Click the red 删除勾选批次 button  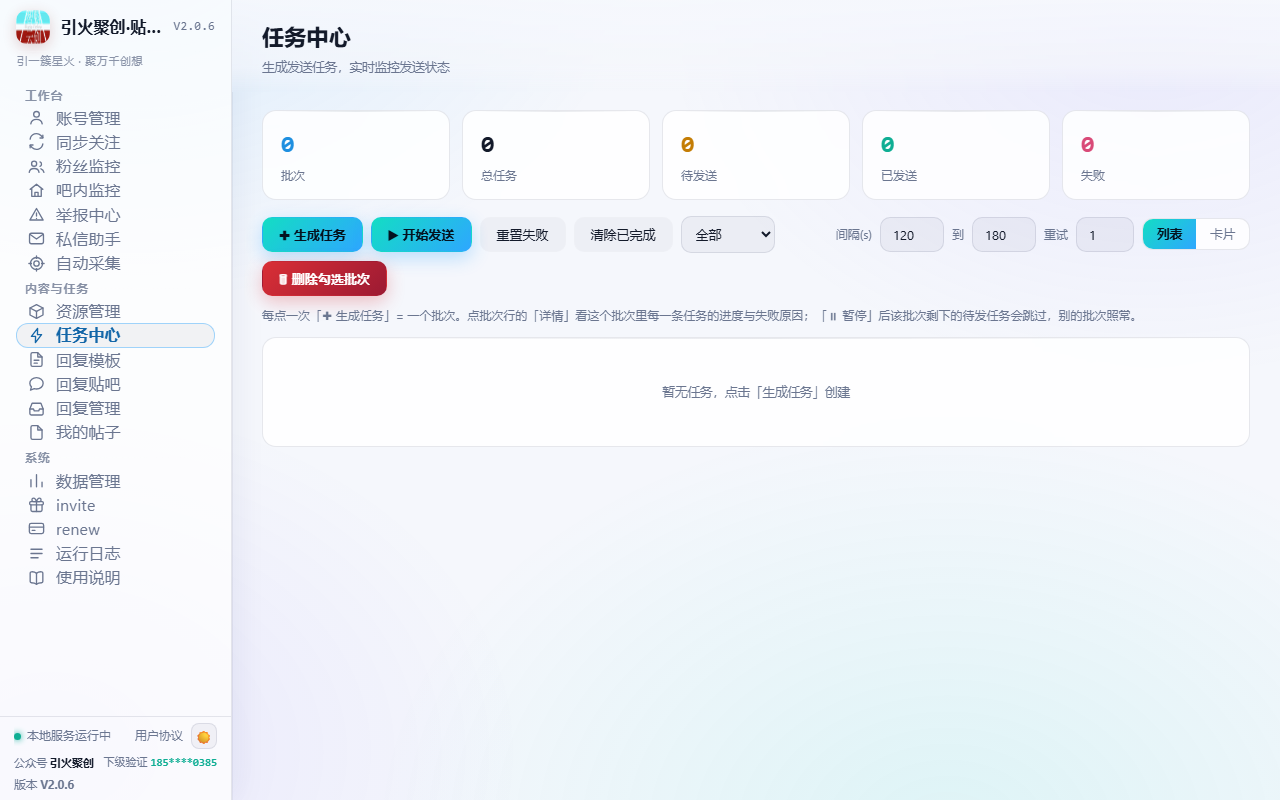[324, 279]
